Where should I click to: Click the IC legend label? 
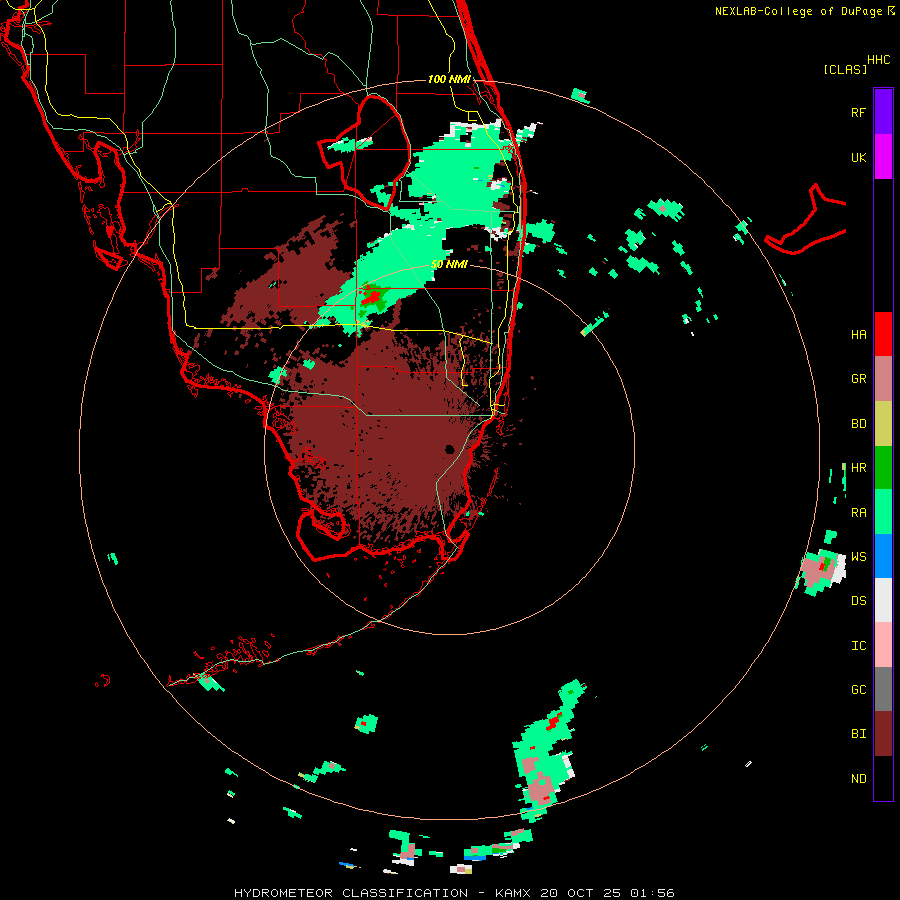coord(858,646)
